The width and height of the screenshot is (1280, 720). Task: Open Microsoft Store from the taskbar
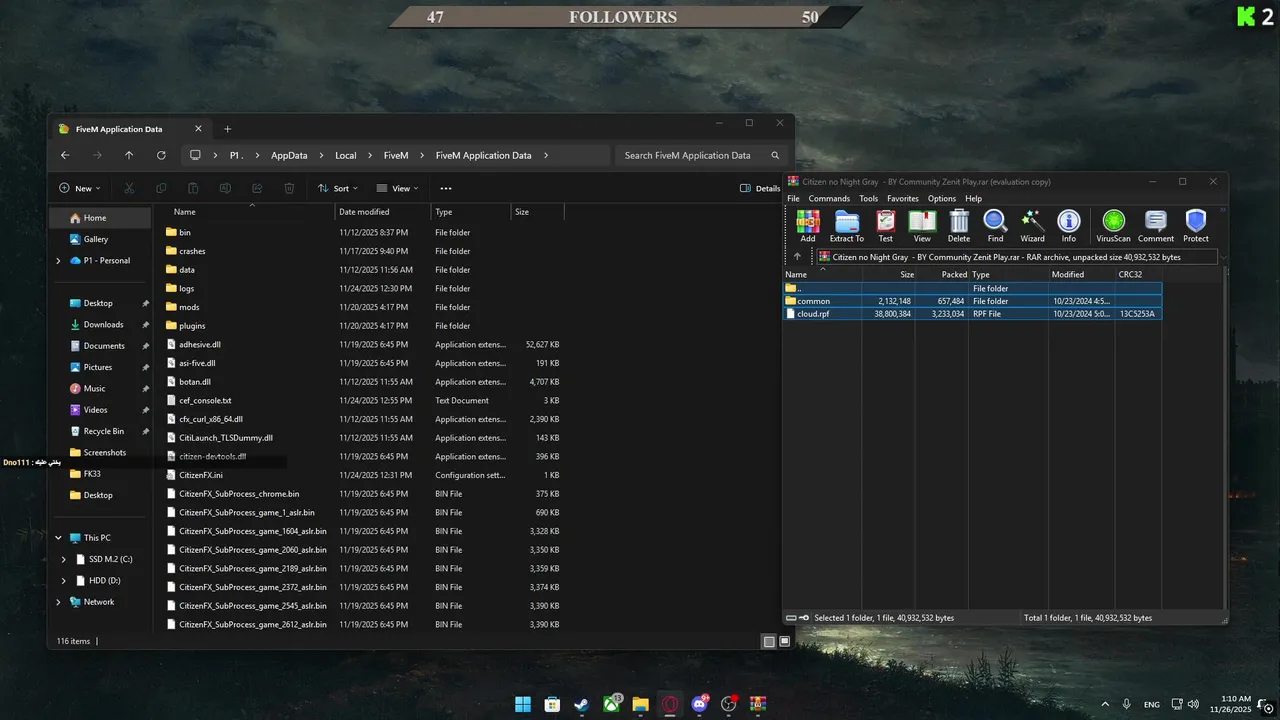click(x=552, y=704)
